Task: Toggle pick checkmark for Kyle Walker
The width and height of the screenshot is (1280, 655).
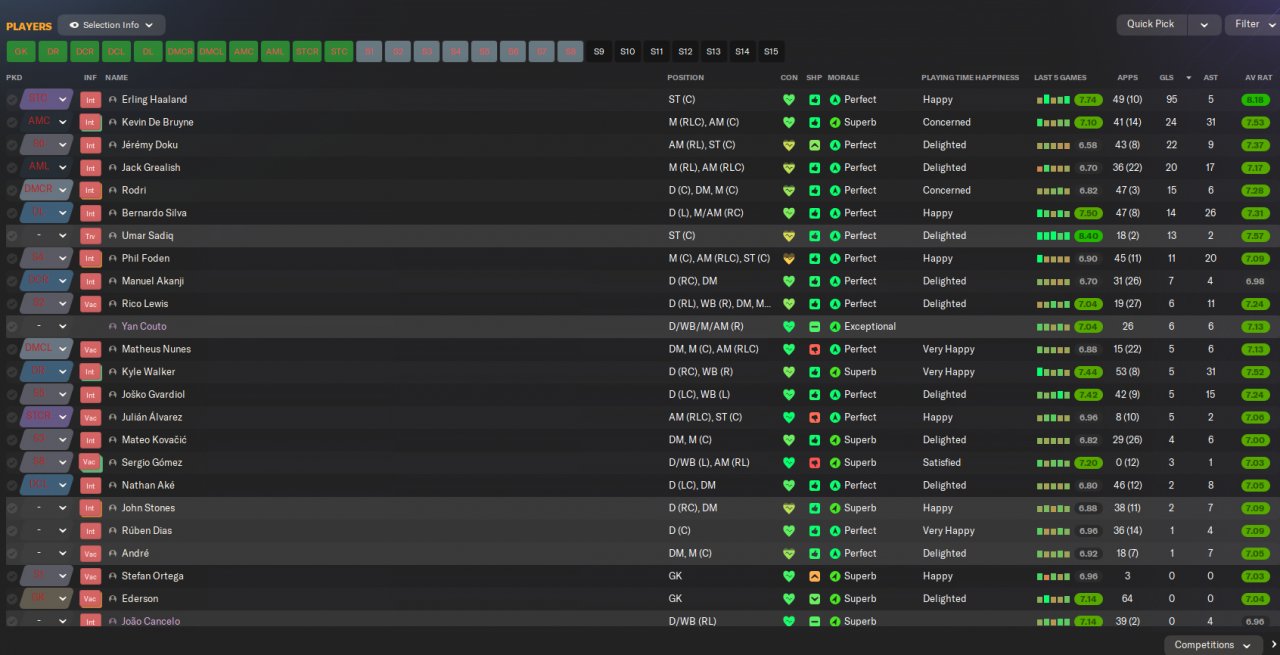Action: 12,372
